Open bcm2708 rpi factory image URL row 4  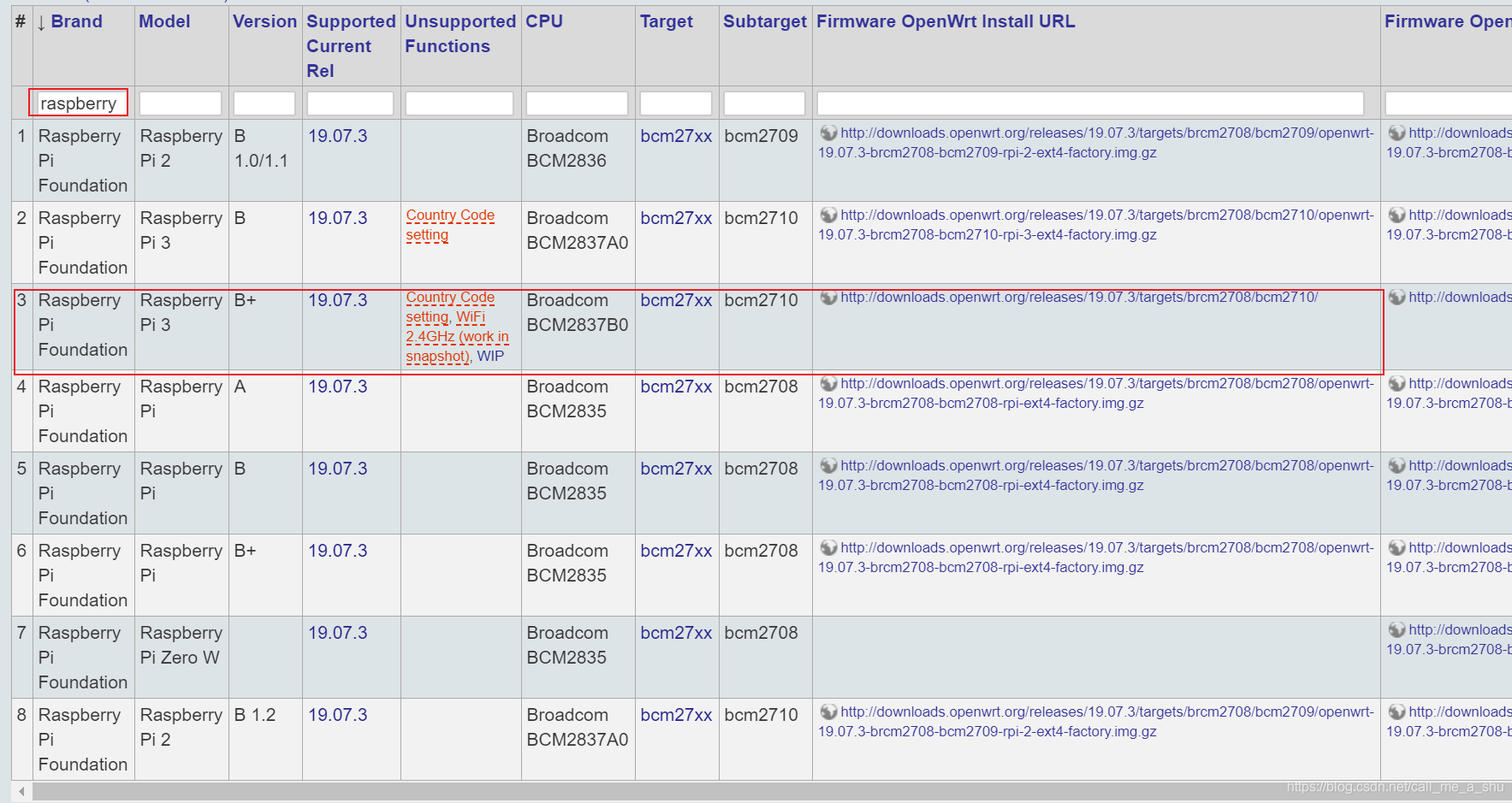[x=1096, y=393]
